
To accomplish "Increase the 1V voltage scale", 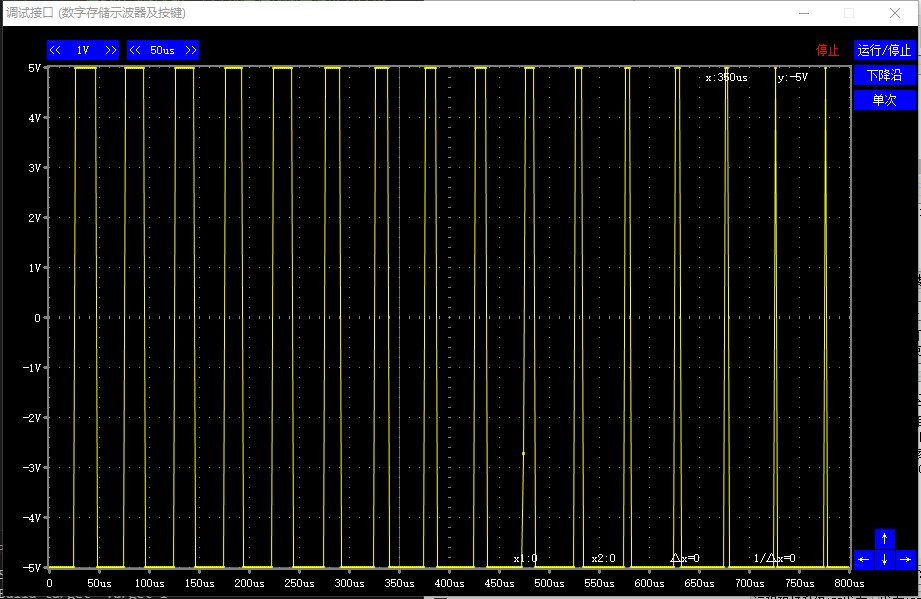I will point(110,50).
